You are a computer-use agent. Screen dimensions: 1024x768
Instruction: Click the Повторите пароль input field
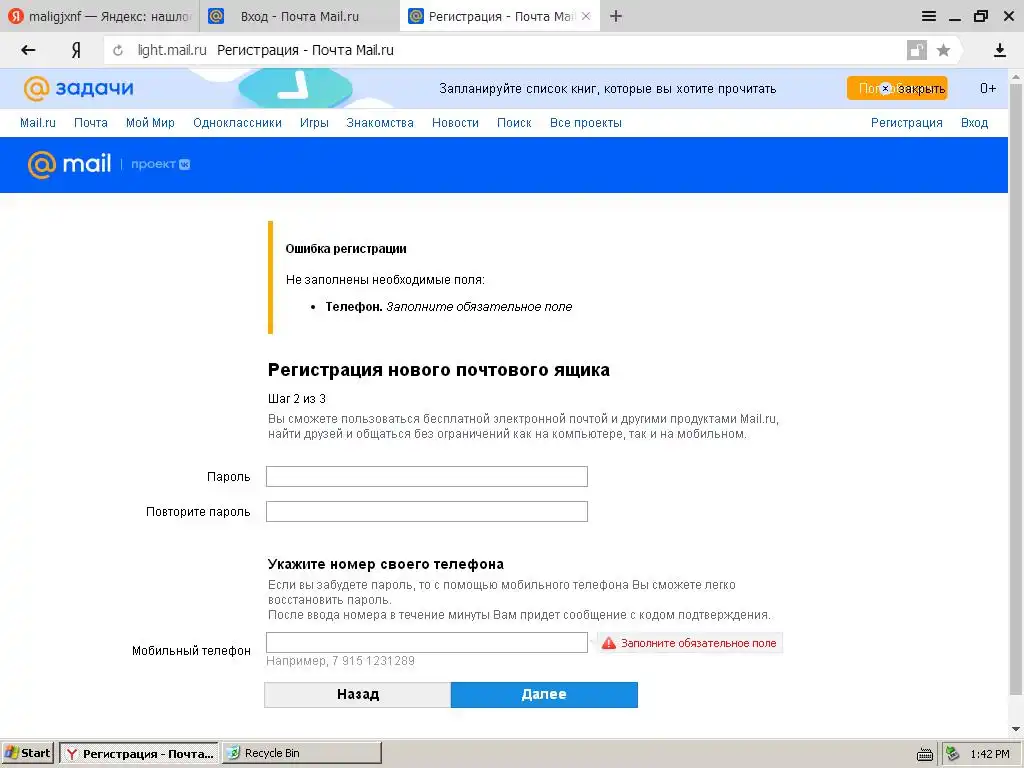pyautogui.click(x=426, y=511)
